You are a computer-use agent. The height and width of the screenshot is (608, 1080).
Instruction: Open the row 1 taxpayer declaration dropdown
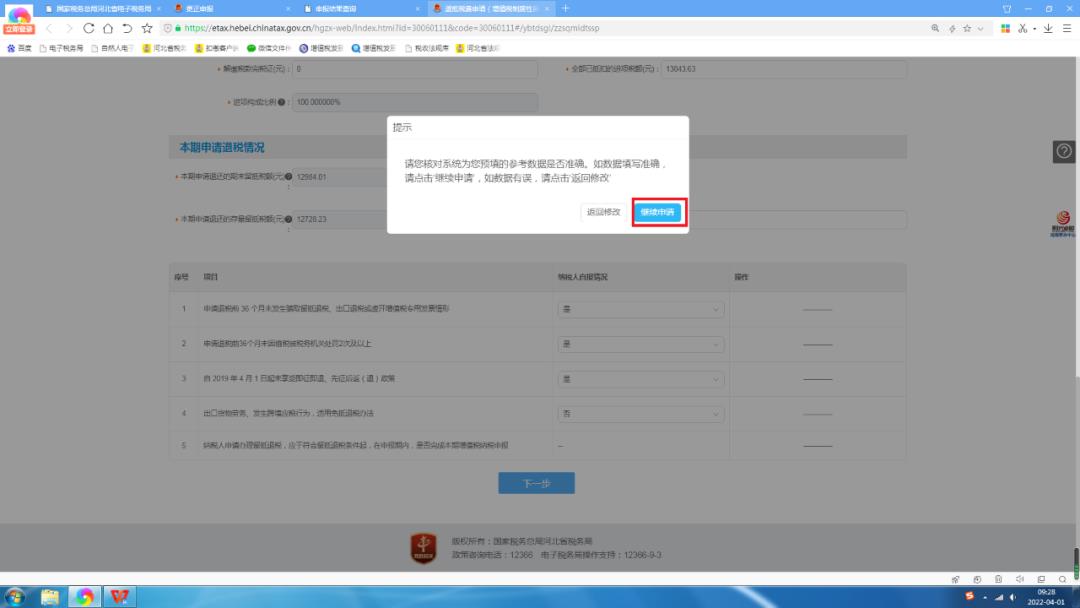[x=641, y=309]
